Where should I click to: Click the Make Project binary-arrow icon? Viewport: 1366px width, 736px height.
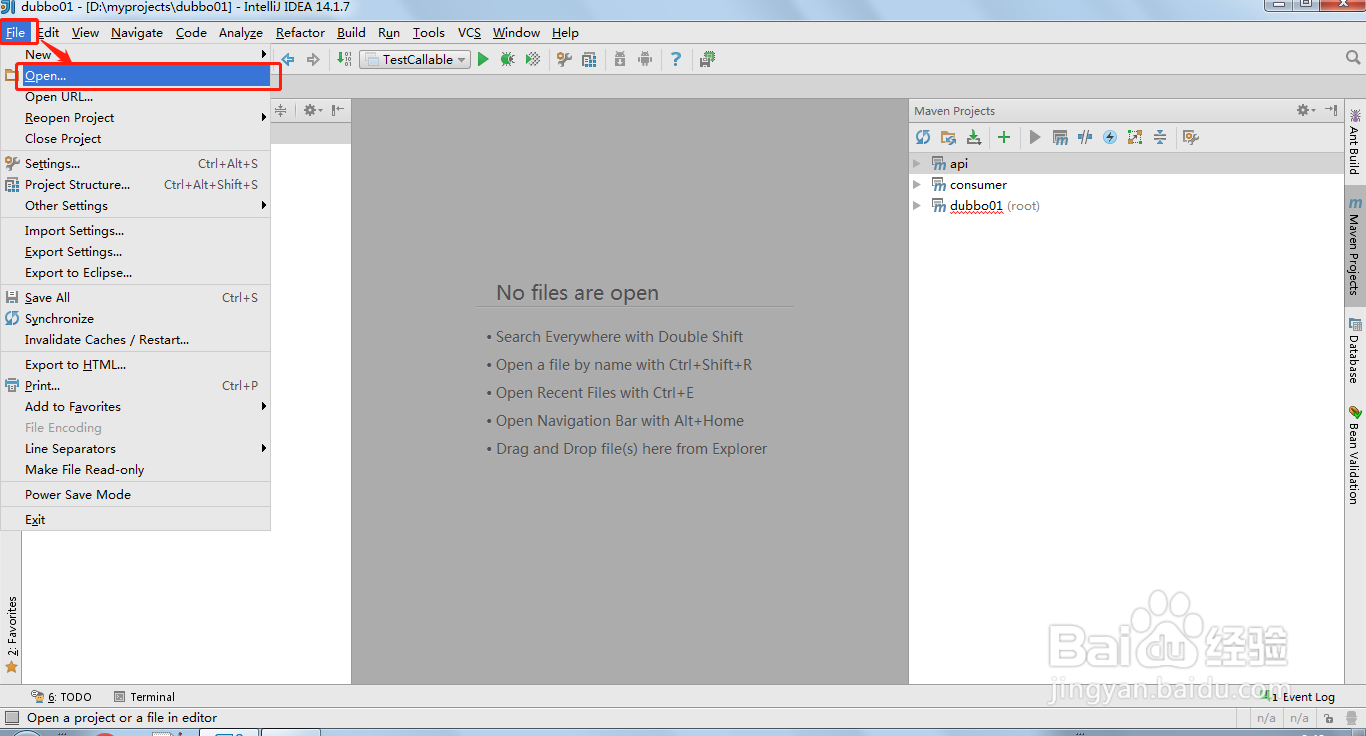click(344, 60)
